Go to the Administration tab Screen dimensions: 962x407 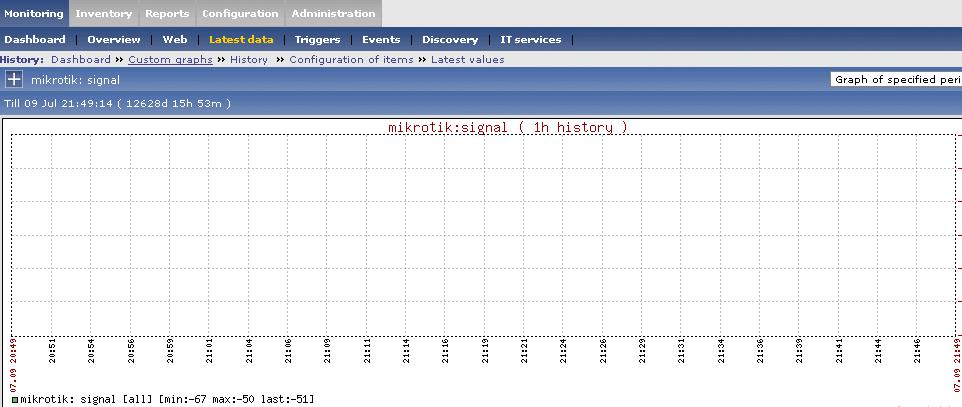click(x=333, y=14)
